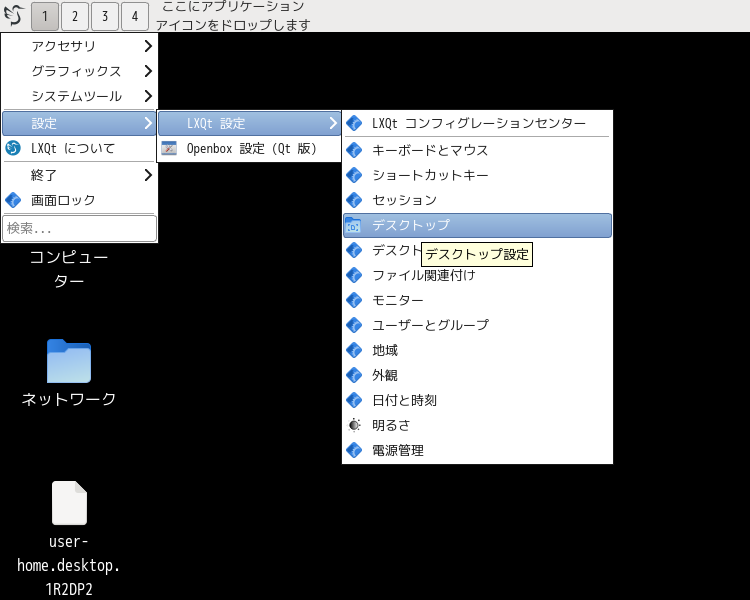Click the arrow next to LXQt 設定
Screen dimensions: 750x600
click(333, 123)
